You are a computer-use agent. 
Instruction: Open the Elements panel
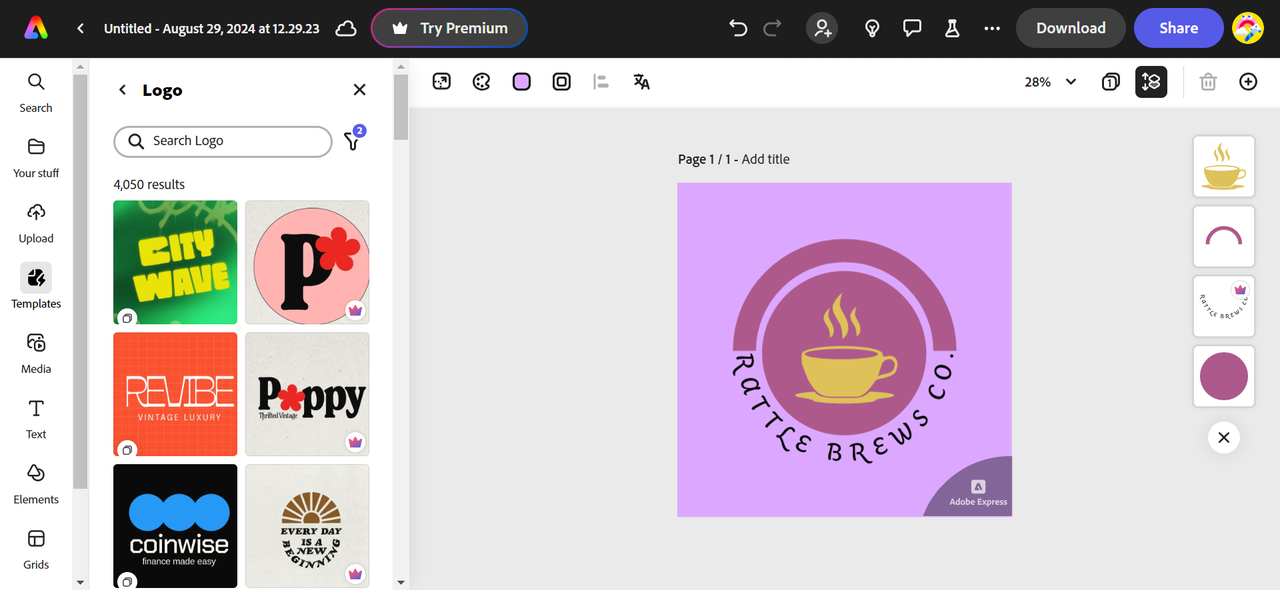pyautogui.click(x=36, y=484)
